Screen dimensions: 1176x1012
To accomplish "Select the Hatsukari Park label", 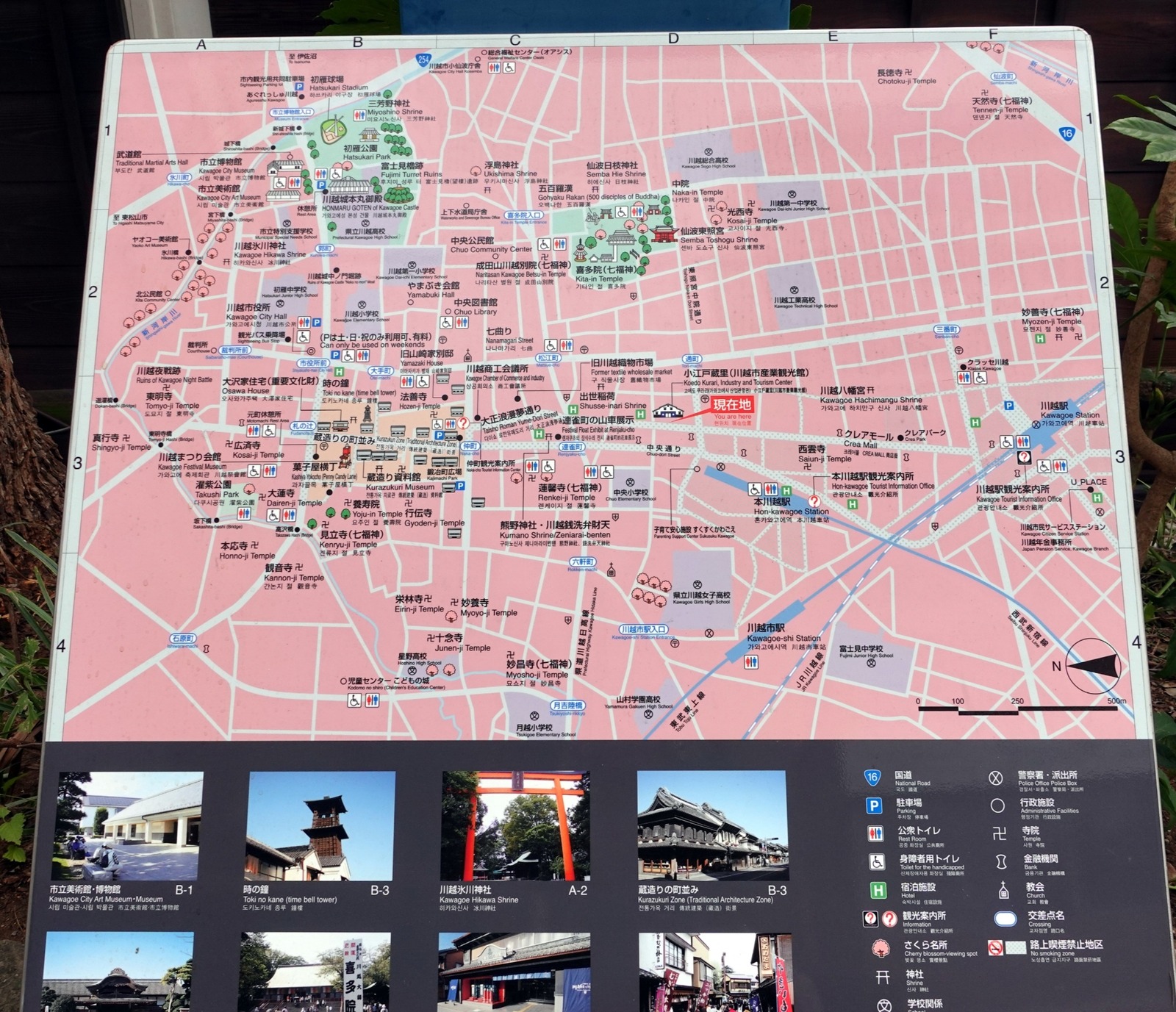I will pos(367,157).
